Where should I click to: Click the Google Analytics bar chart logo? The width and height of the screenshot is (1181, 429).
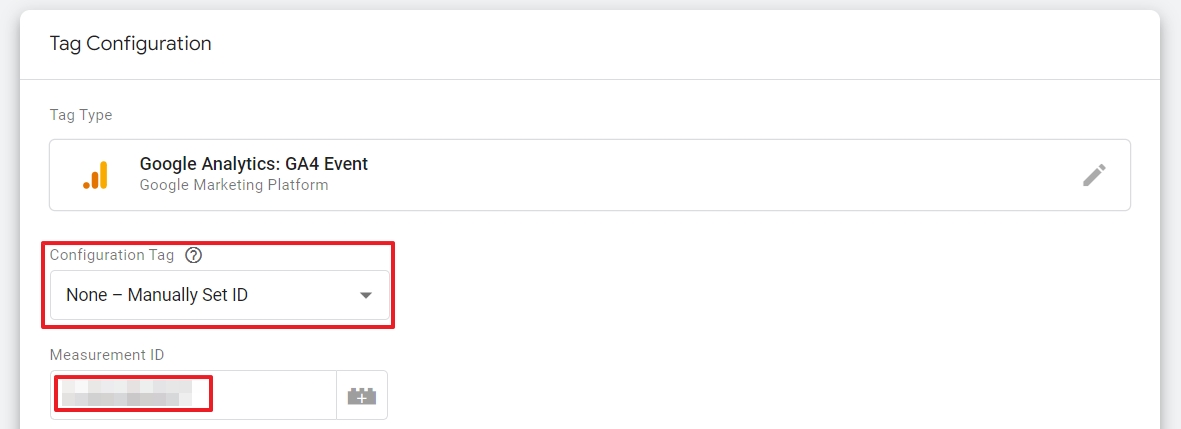click(x=96, y=175)
